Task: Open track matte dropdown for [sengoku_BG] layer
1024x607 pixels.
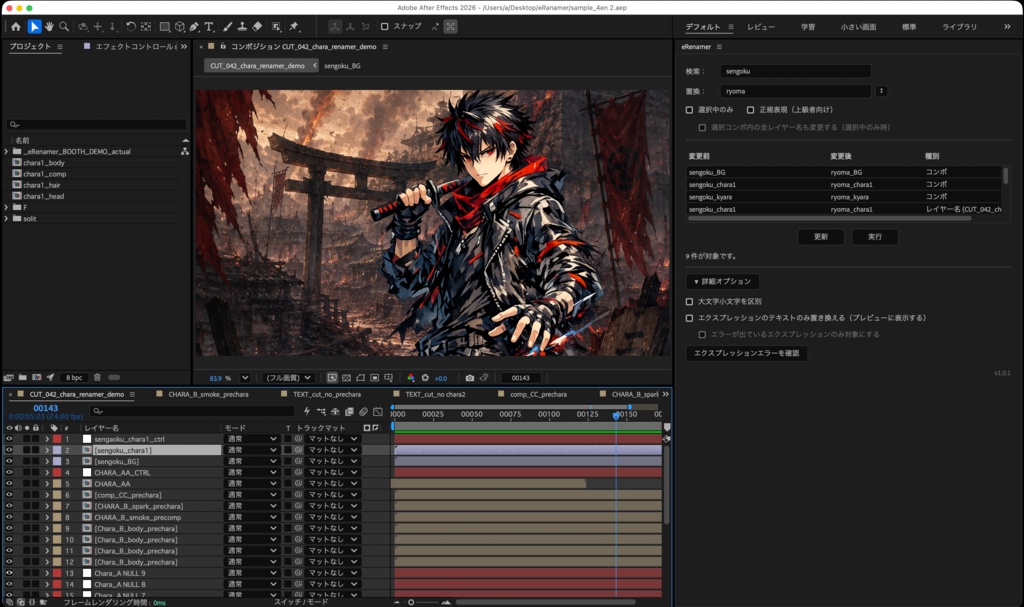Action: point(332,461)
